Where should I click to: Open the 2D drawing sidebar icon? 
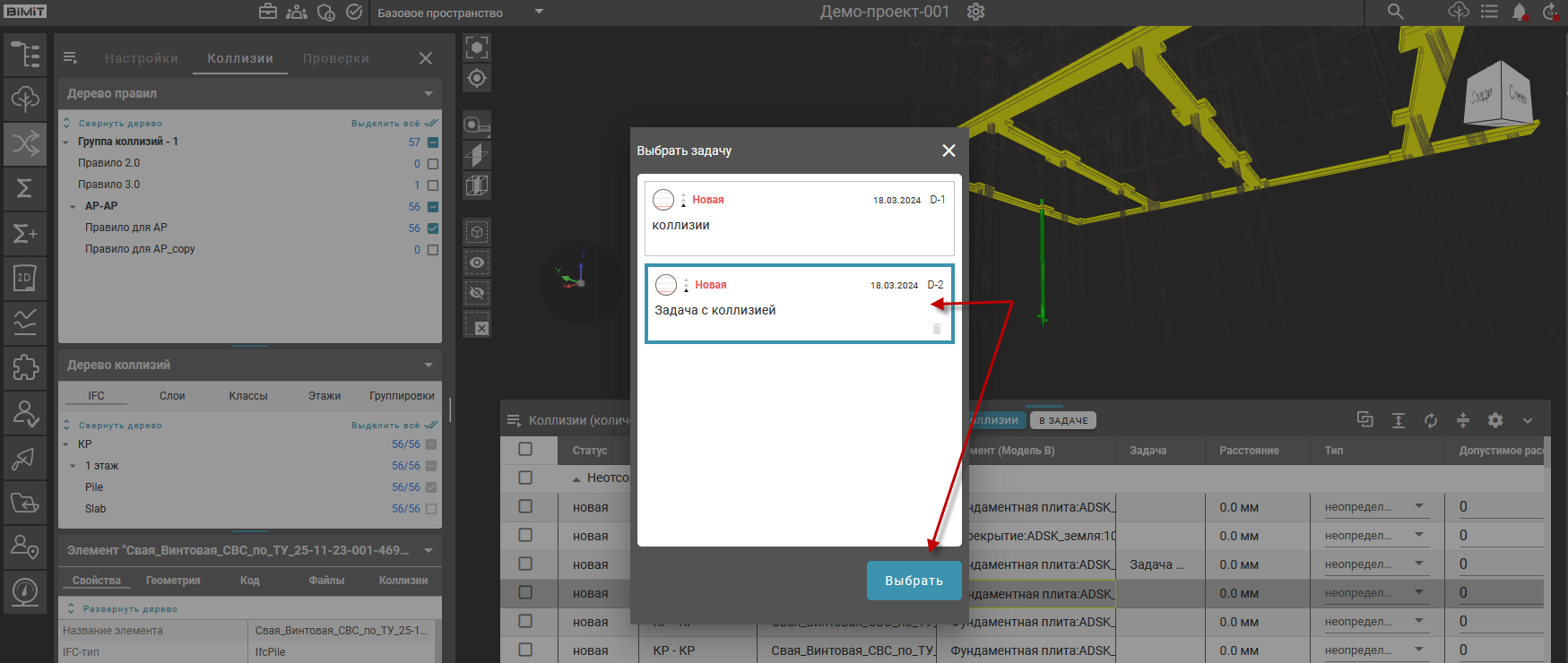pos(25,278)
